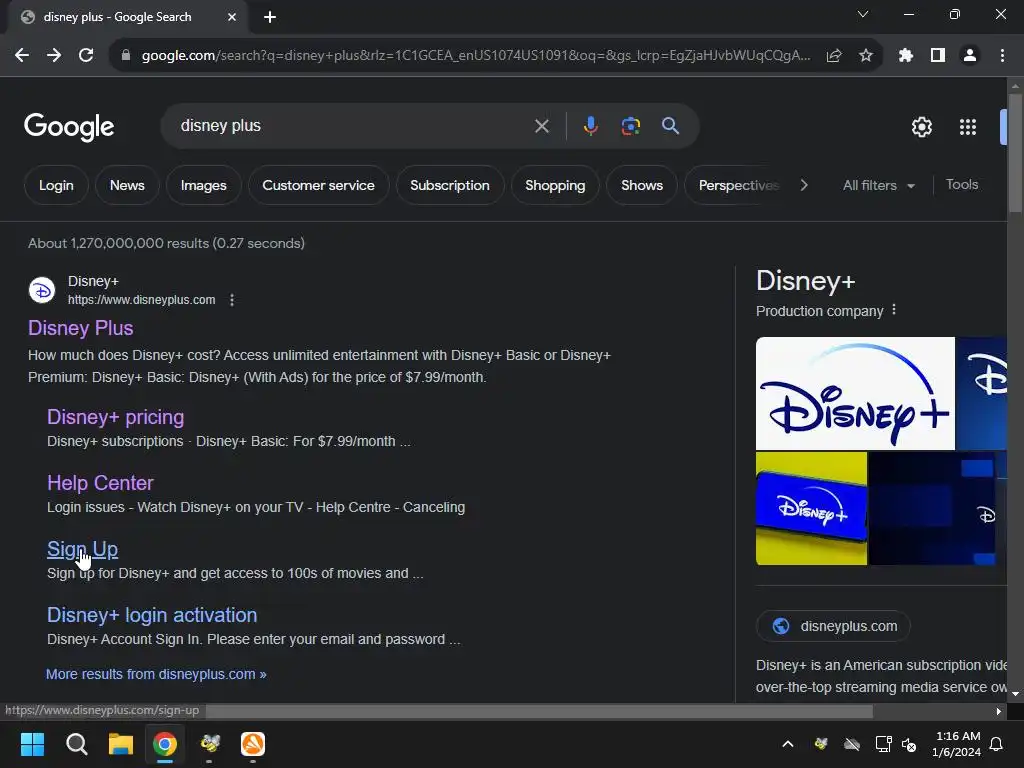Open the notifications bell
The height and width of the screenshot is (768, 1024).
tap(996, 744)
